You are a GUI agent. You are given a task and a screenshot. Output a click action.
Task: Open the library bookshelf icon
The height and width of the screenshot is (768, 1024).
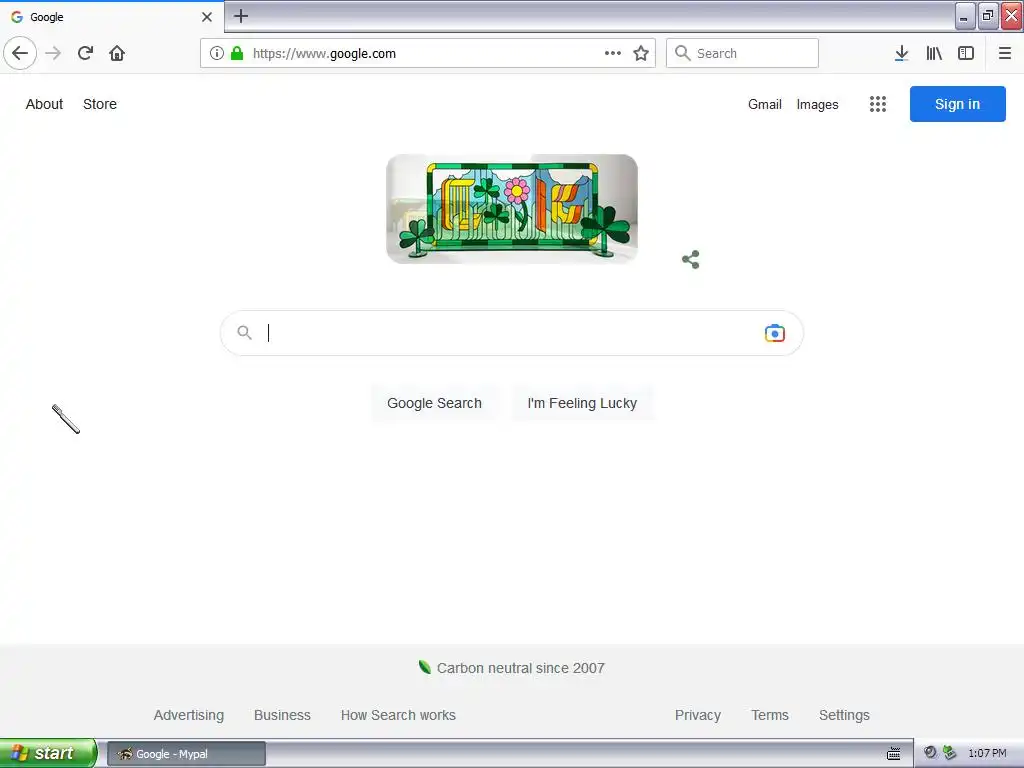(934, 54)
